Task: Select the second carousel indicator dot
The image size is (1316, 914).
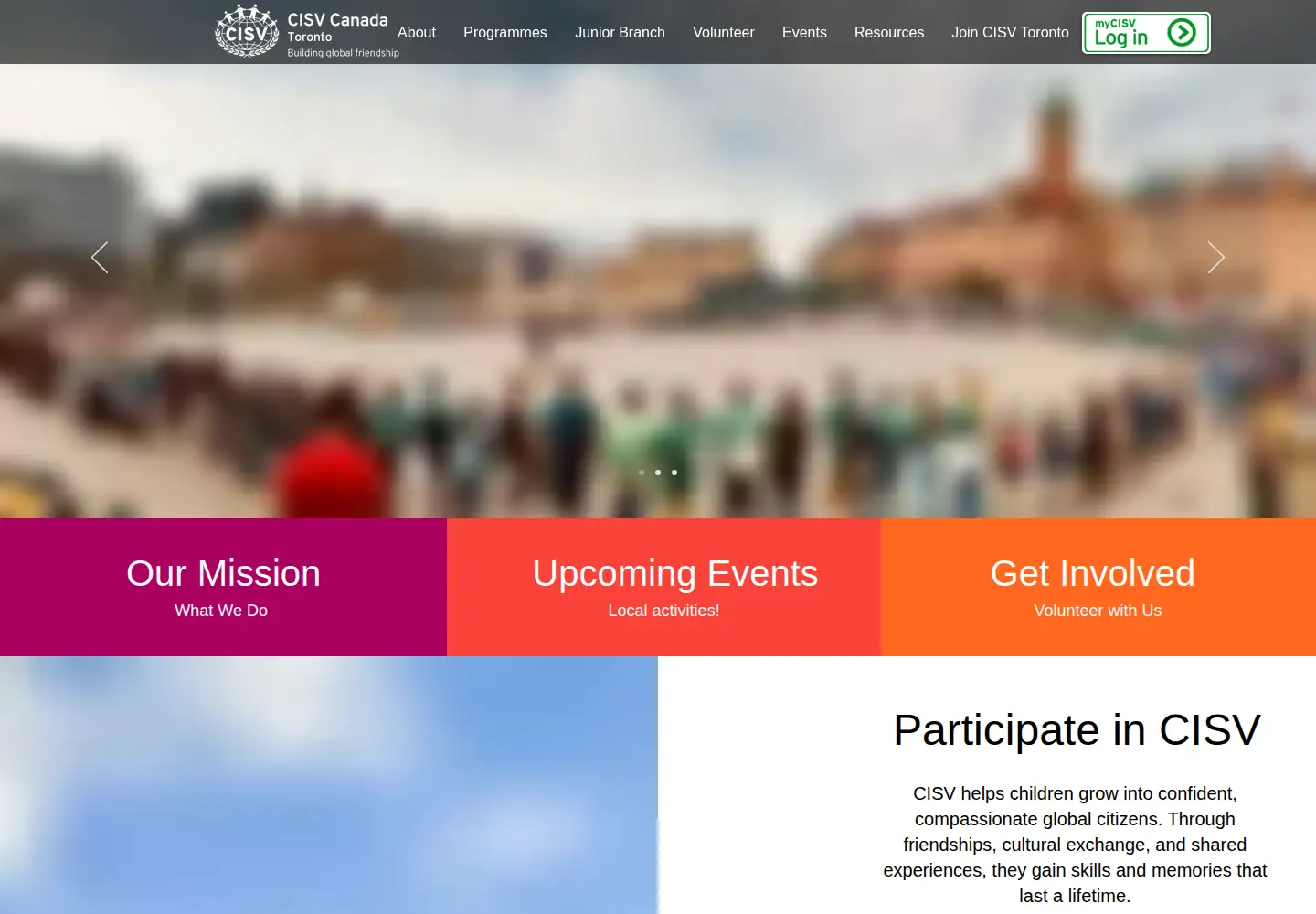Action: [x=658, y=473]
